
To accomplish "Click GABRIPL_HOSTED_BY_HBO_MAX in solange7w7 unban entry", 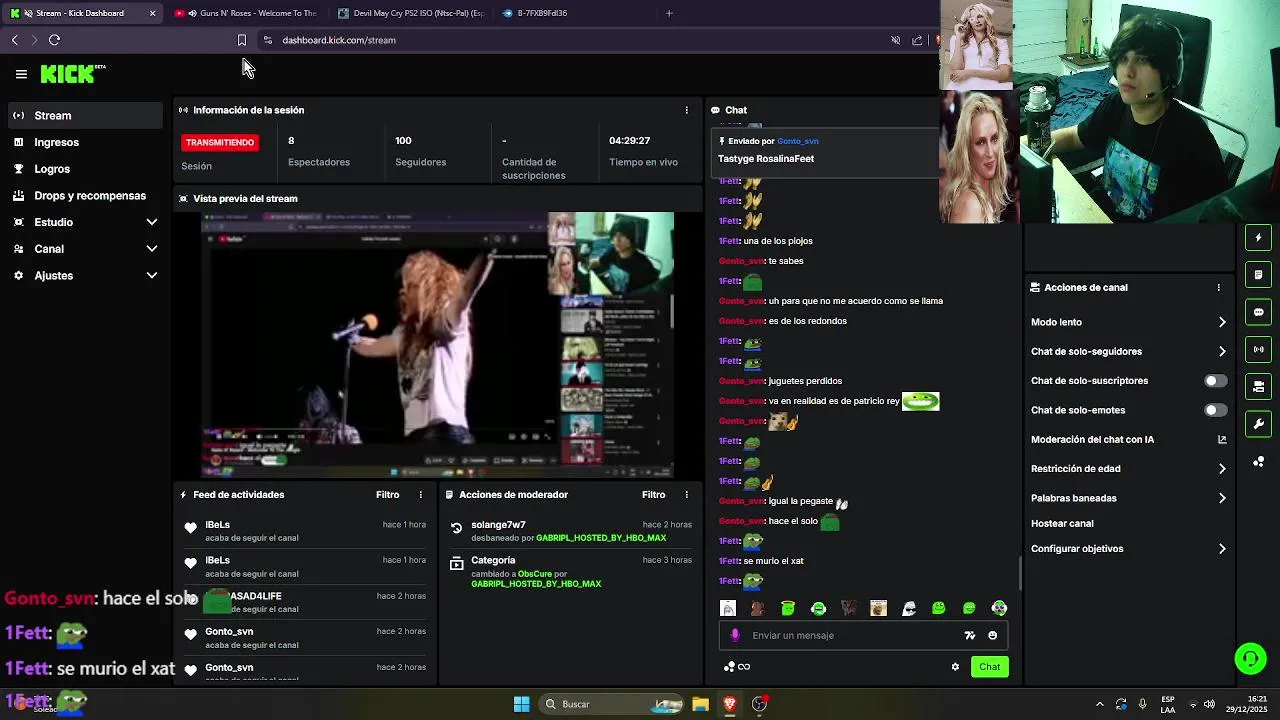I will pos(601,538).
